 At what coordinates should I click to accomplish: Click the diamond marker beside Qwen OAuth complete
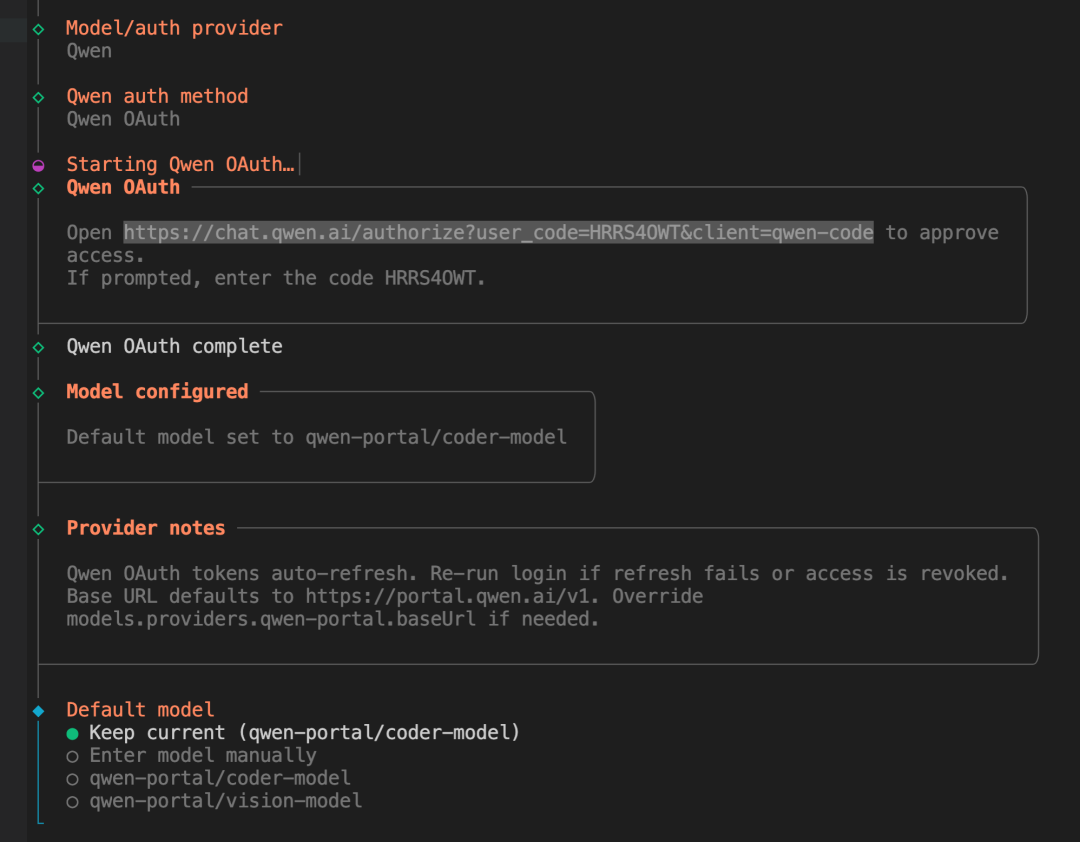click(x=39, y=347)
